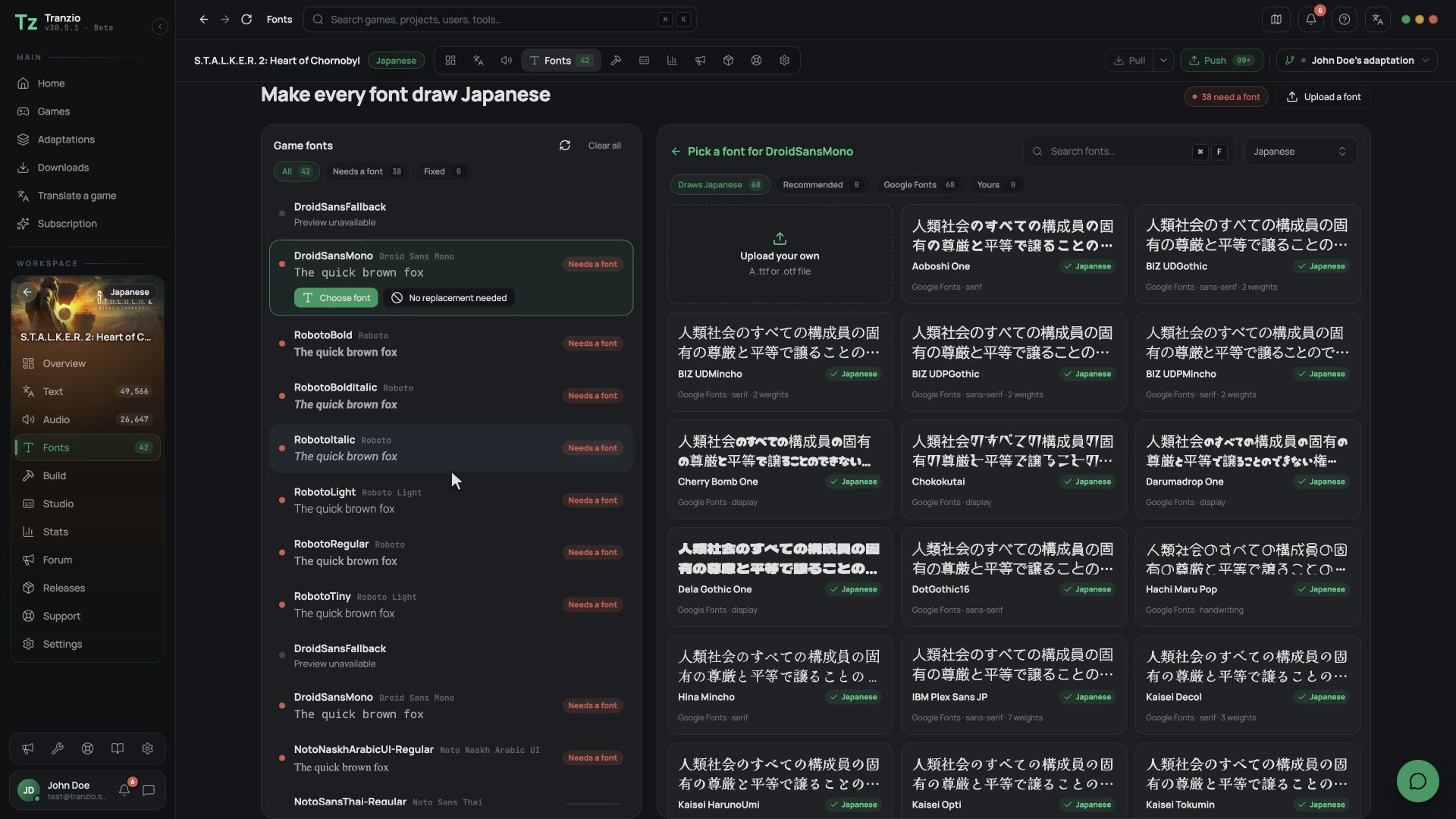Image resolution: width=1456 pixels, height=819 pixels.
Task: Open the Audio section in workspace sidebar
Action: 87,419
